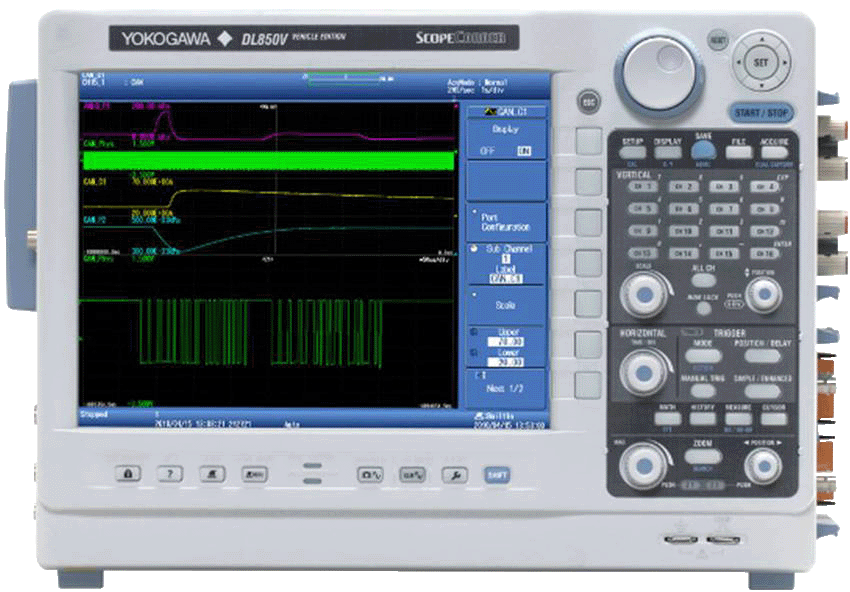This screenshot has height=592, width=850.
Task: Open the ACQUIRE menu key
Action: [x=774, y=152]
